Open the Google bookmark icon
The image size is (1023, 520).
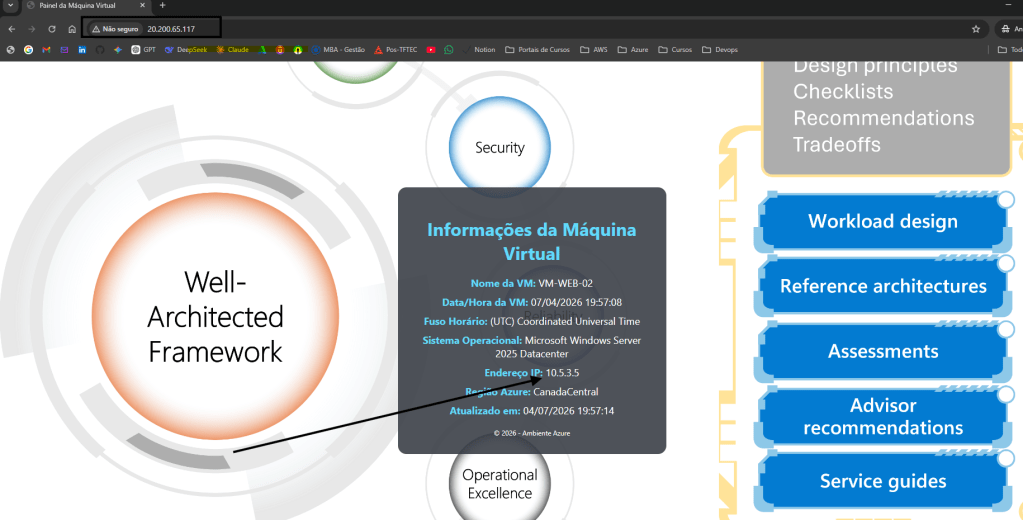coord(28,49)
